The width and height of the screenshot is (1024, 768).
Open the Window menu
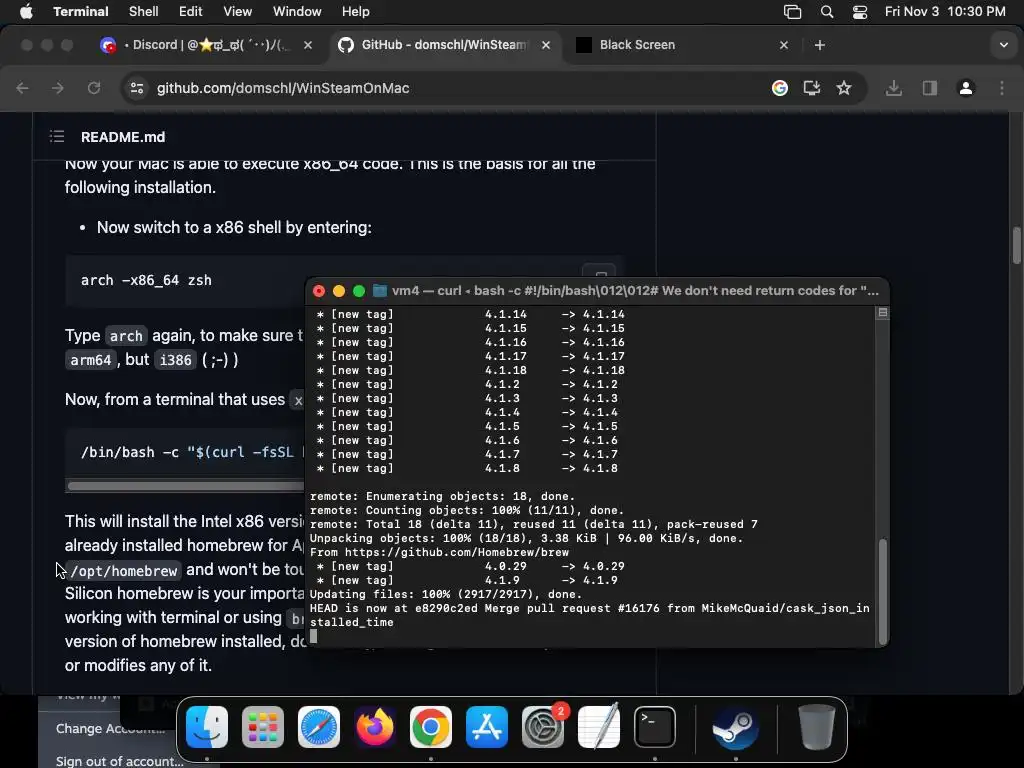tap(297, 12)
